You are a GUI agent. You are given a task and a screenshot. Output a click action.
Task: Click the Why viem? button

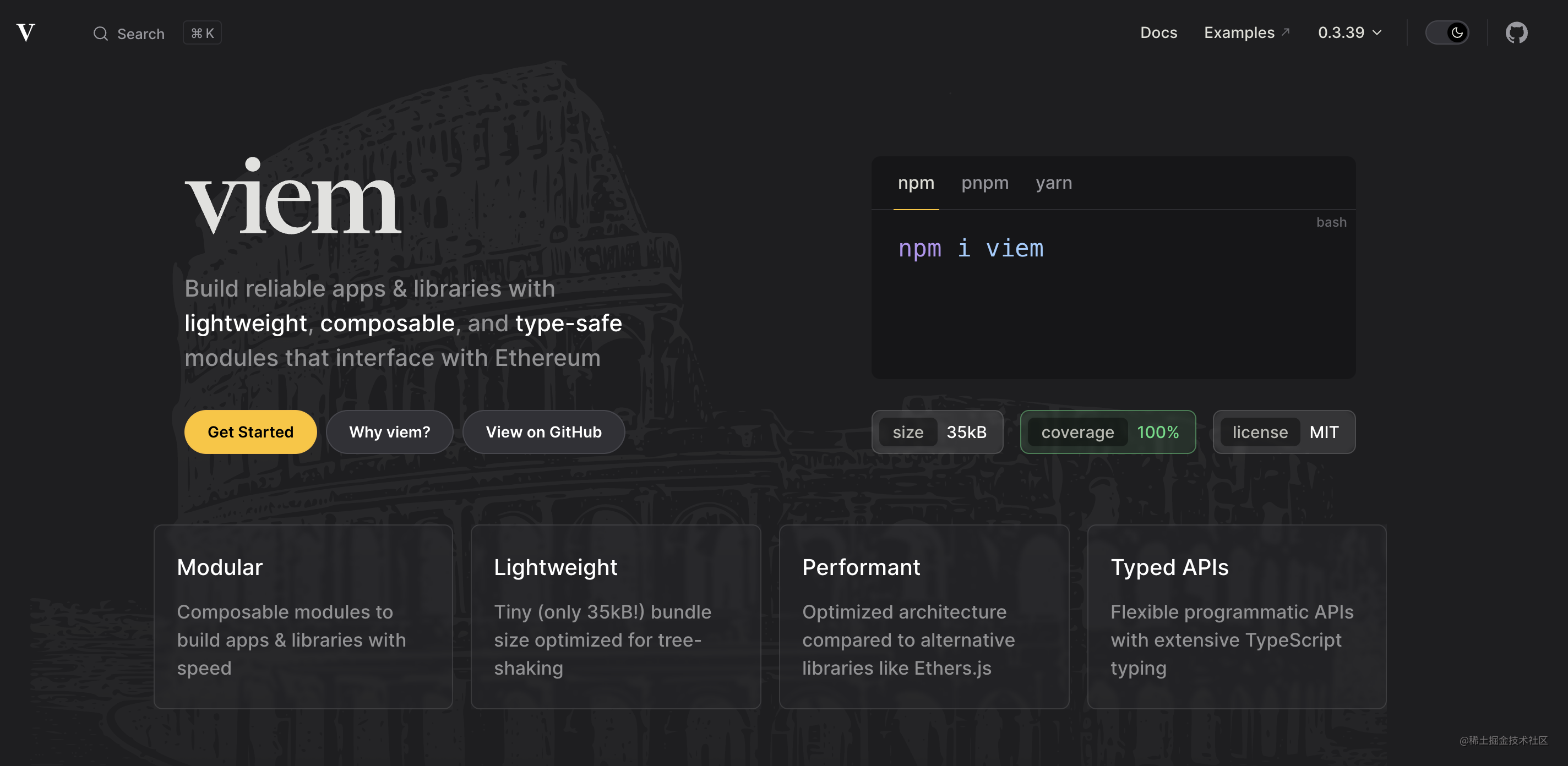coord(390,432)
